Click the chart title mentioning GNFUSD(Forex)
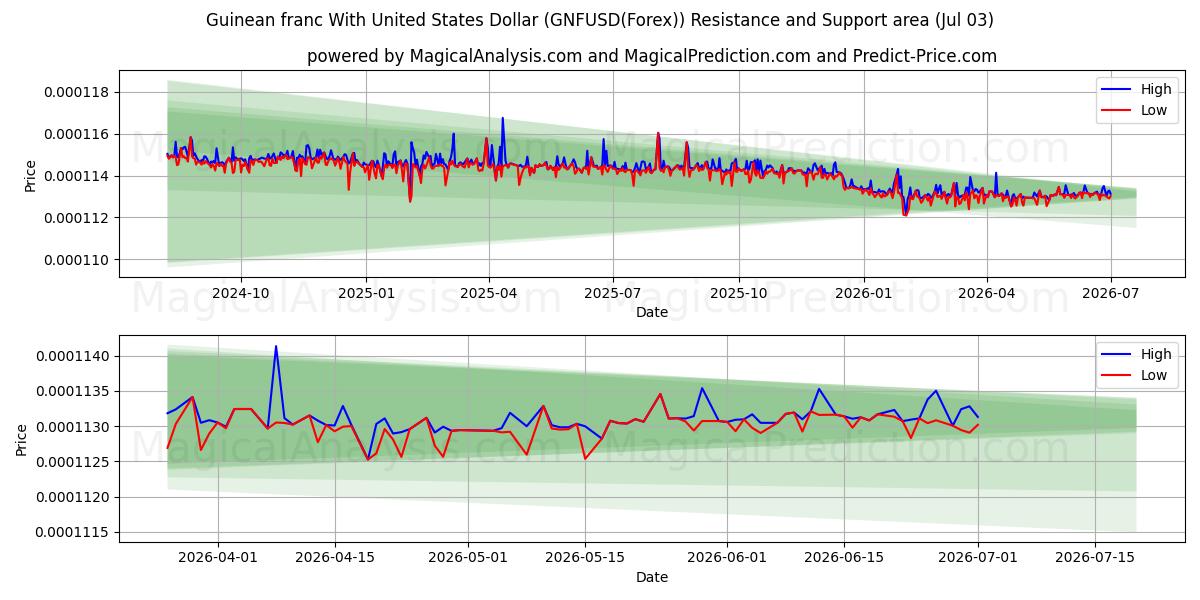The width and height of the screenshot is (1200, 600). pos(600,20)
